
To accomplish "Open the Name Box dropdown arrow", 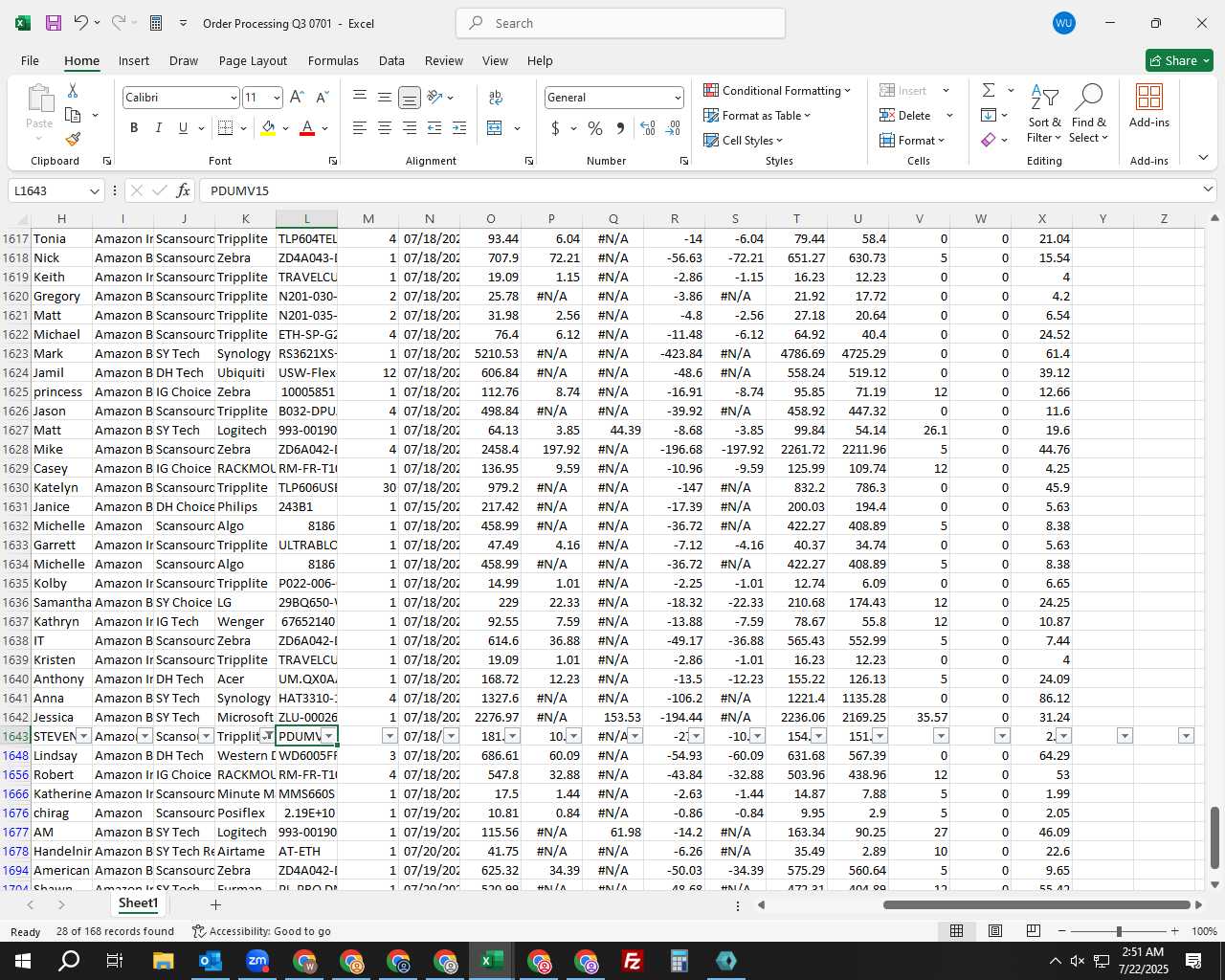I will pos(94,191).
